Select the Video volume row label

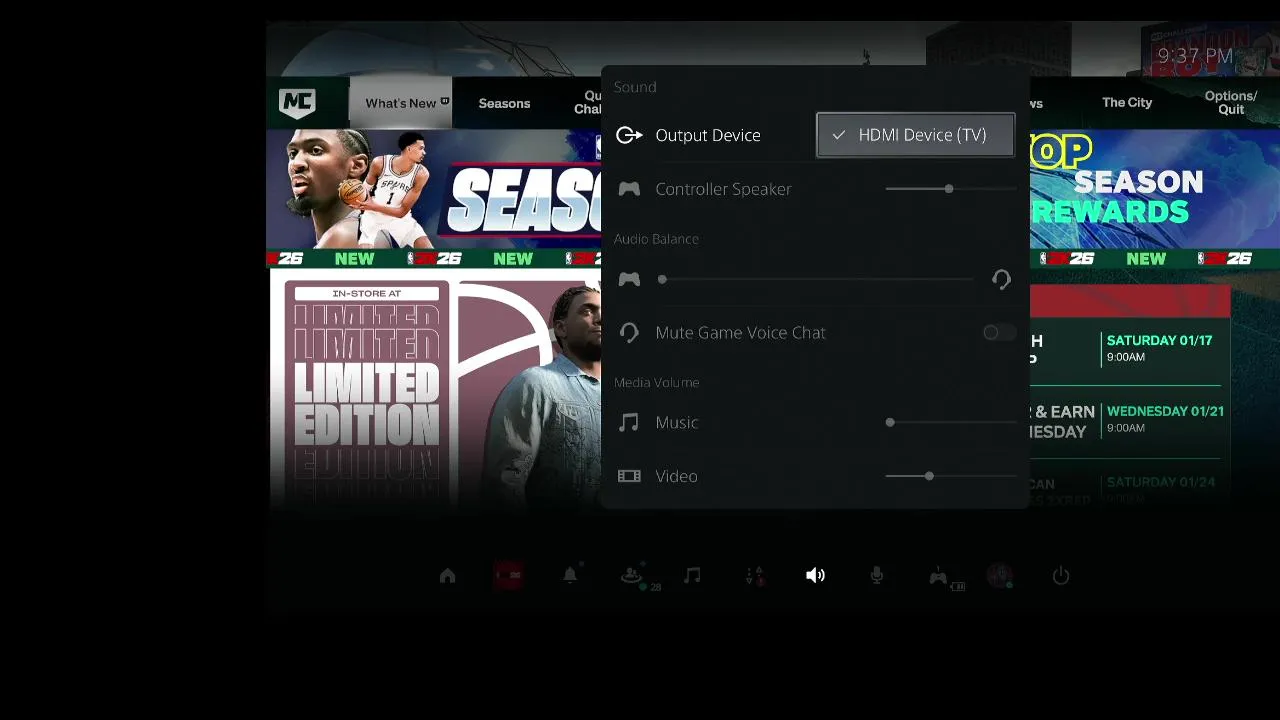click(x=676, y=476)
